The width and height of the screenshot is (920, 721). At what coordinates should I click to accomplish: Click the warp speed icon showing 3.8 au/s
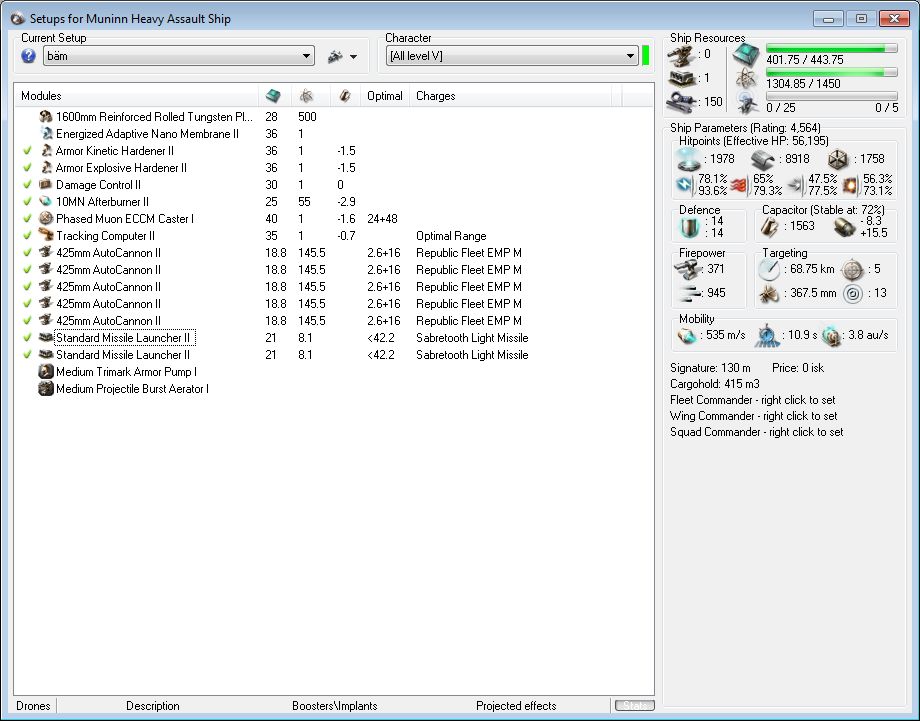pos(831,336)
